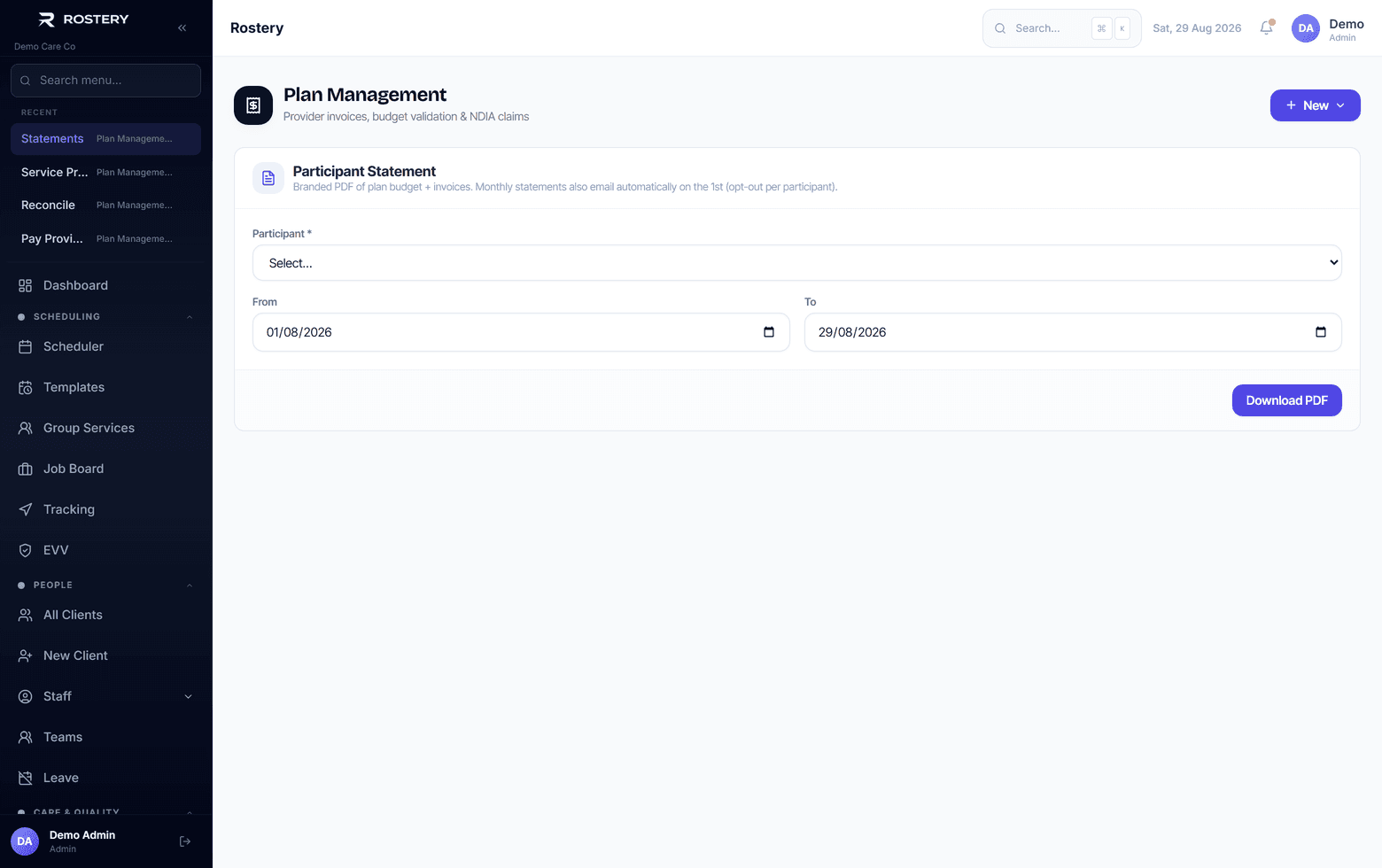The width and height of the screenshot is (1382, 868).
Task: Open Statements from recent menu
Action: tap(106, 139)
